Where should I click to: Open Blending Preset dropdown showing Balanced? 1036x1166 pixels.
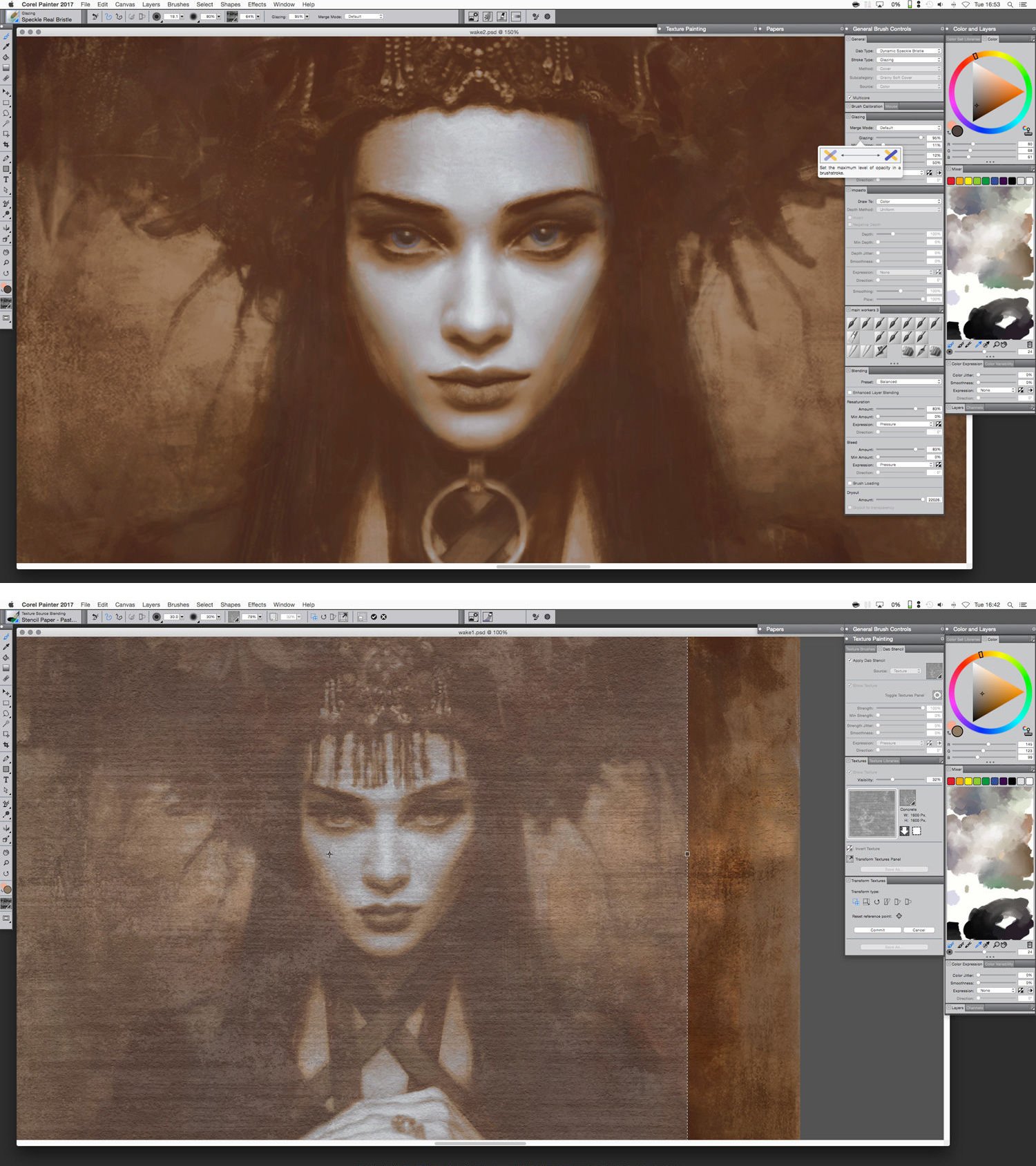pos(909,382)
